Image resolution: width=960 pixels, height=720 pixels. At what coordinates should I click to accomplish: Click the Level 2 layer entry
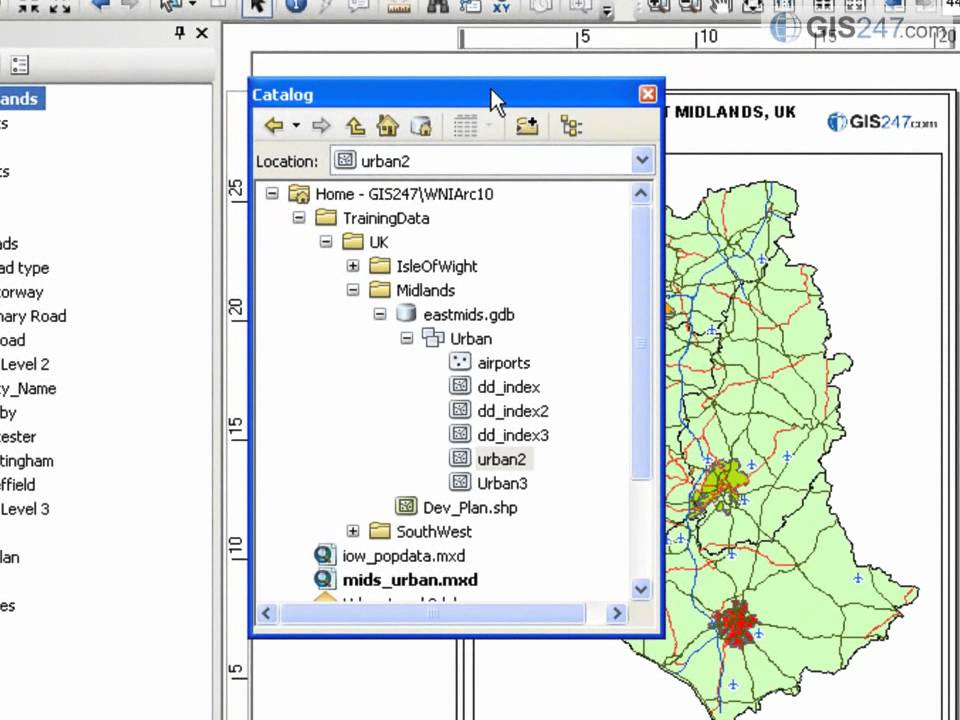[24, 364]
